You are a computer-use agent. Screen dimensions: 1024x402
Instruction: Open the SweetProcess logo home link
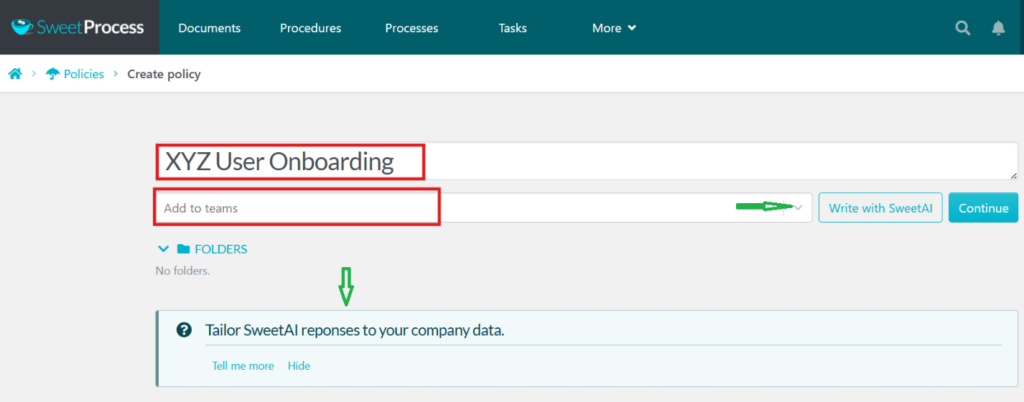tap(78, 27)
